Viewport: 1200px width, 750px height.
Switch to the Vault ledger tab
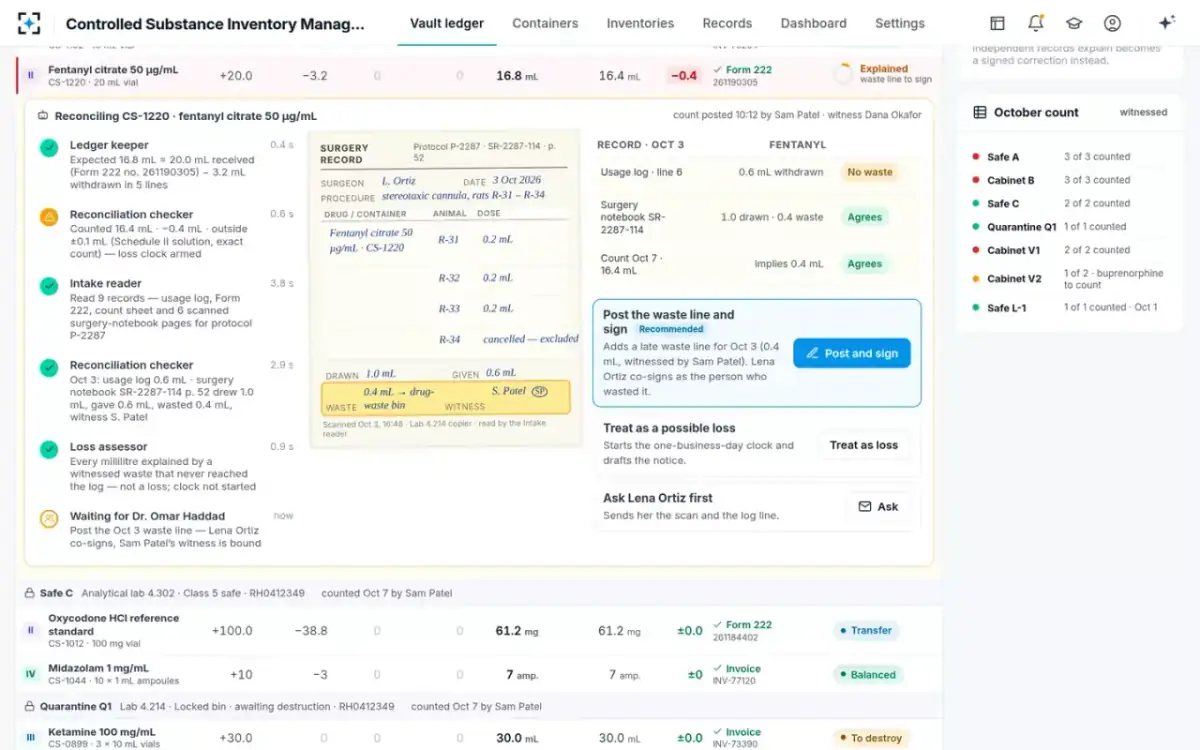tap(447, 23)
